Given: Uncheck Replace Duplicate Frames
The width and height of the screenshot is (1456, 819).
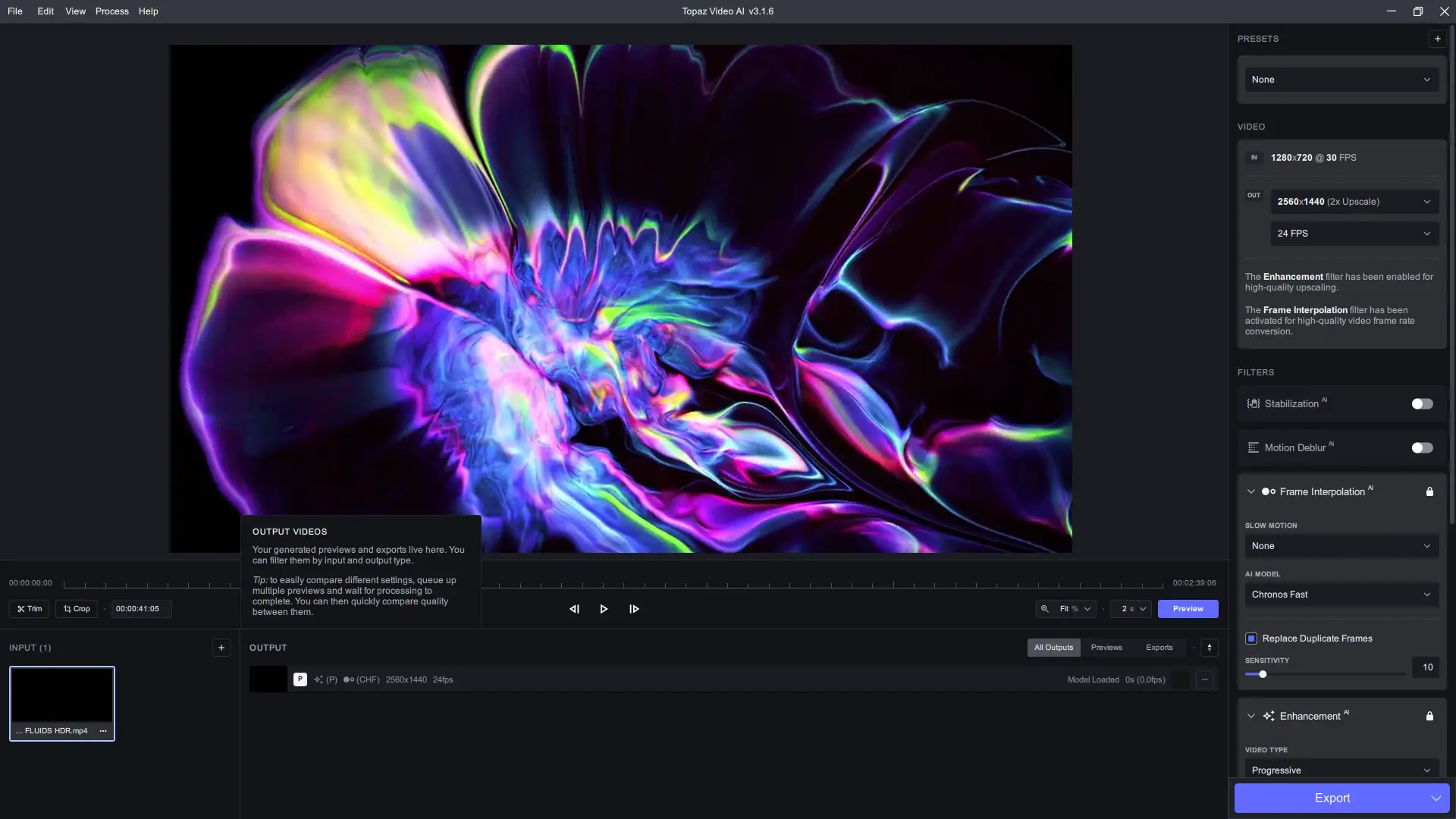Looking at the screenshot, I should click(1251, 639).
